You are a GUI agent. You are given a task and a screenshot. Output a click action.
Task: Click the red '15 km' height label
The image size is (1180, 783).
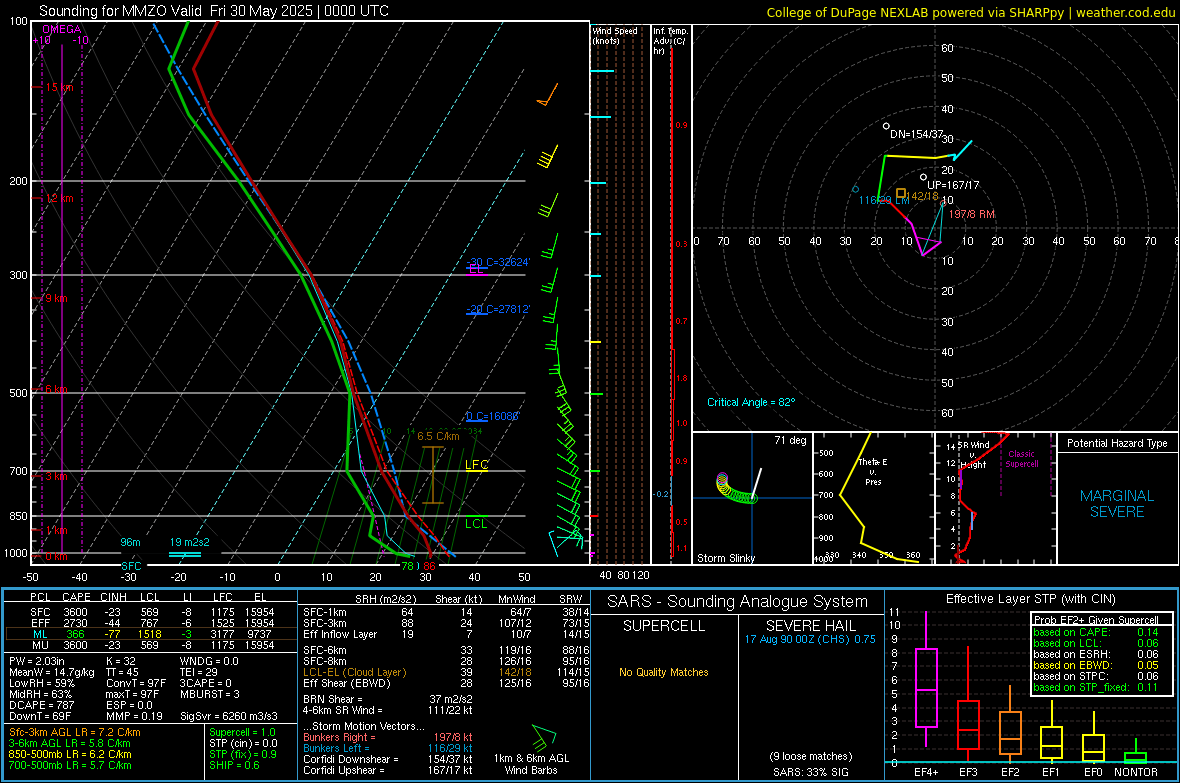(59, 87)
